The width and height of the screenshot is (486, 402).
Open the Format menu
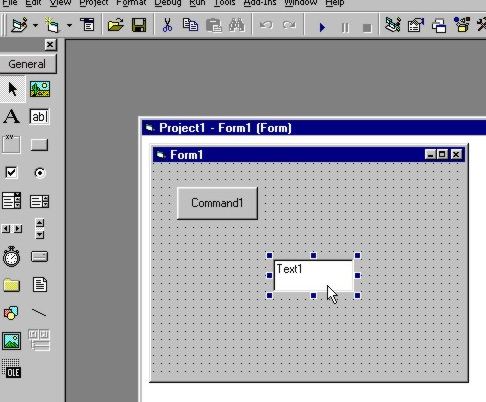click(x=131, y=3)
